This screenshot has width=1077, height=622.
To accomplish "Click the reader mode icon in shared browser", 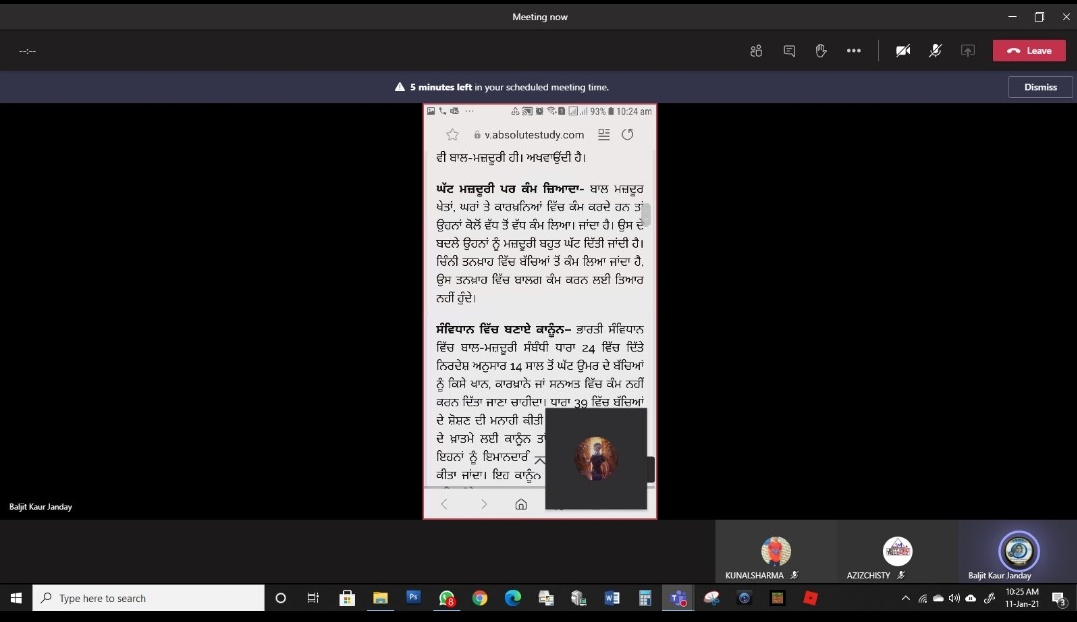I will point(604,135).
